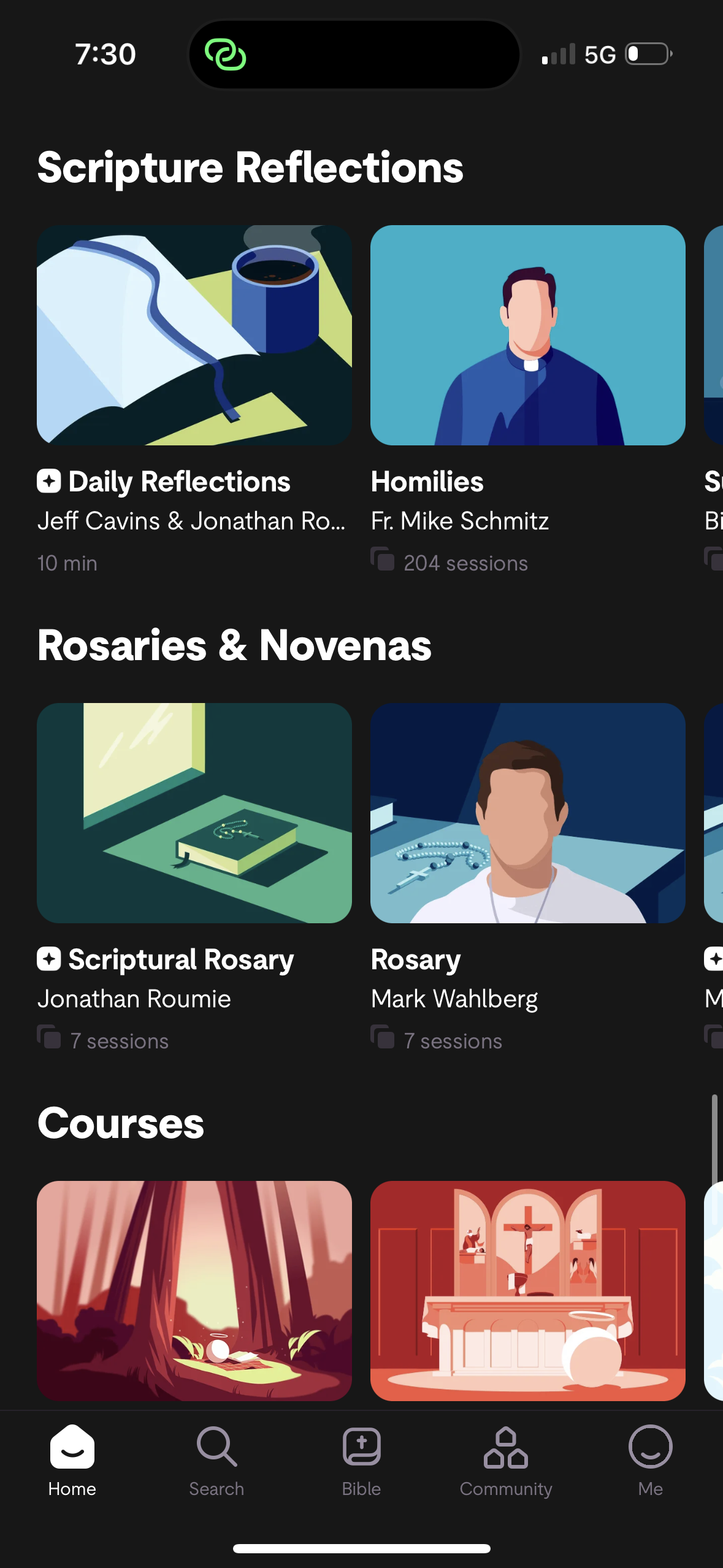723x1568 pixels.
Task: Tap the Fr. Mike Schmitz author name
Action: (x=460, y=521)
